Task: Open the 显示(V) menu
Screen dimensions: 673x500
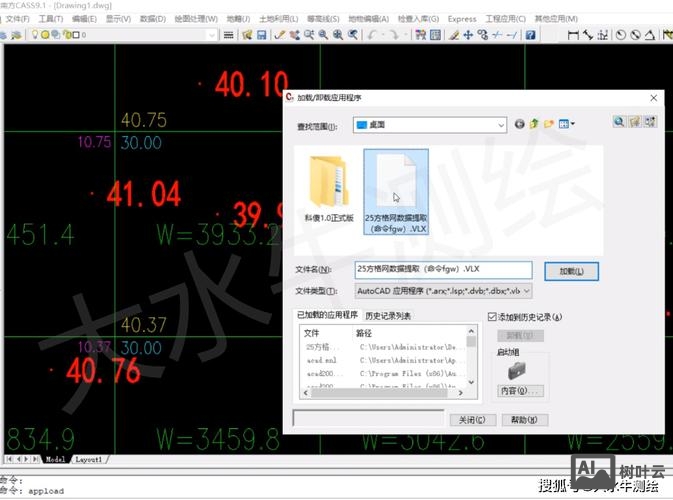Action: (x=118, y=19)
